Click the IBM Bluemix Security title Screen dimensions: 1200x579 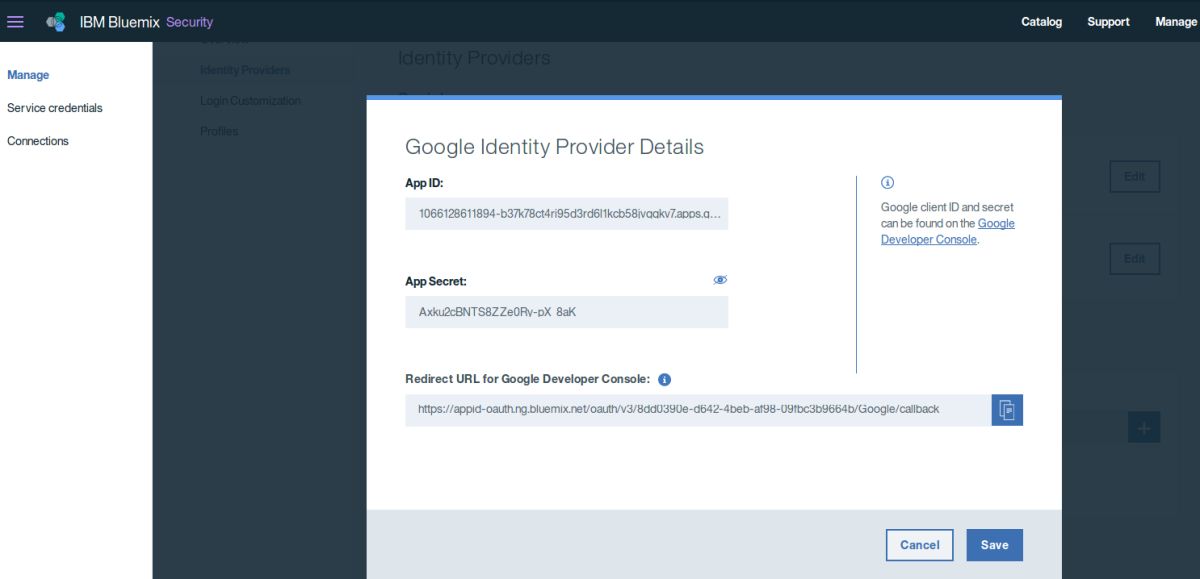pyautogui.click(x=146, y=21)
